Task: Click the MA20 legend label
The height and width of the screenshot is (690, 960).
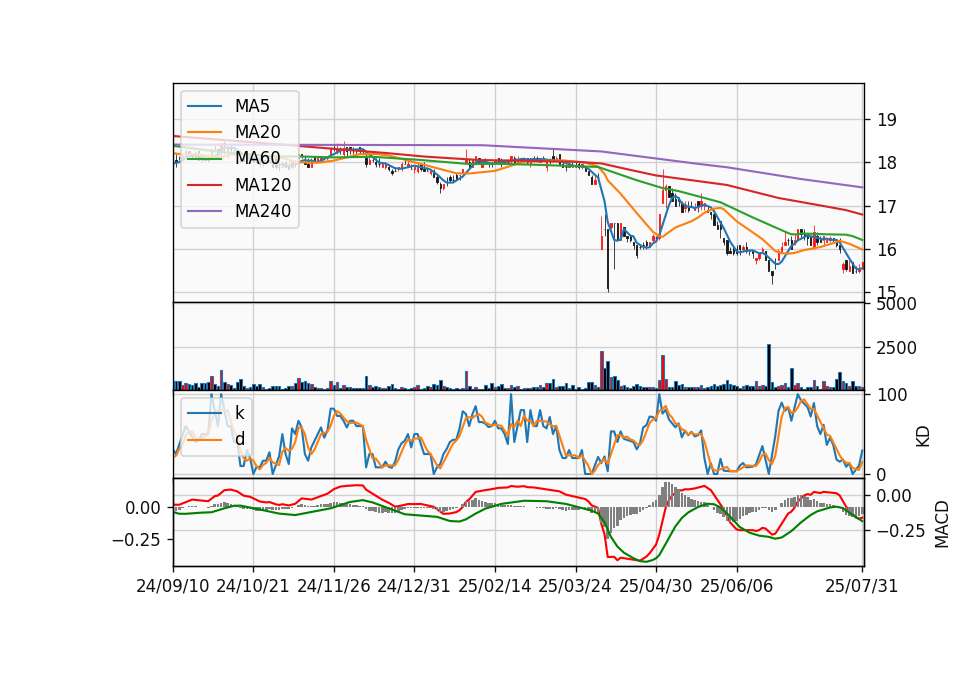Action: coord(257,132)
